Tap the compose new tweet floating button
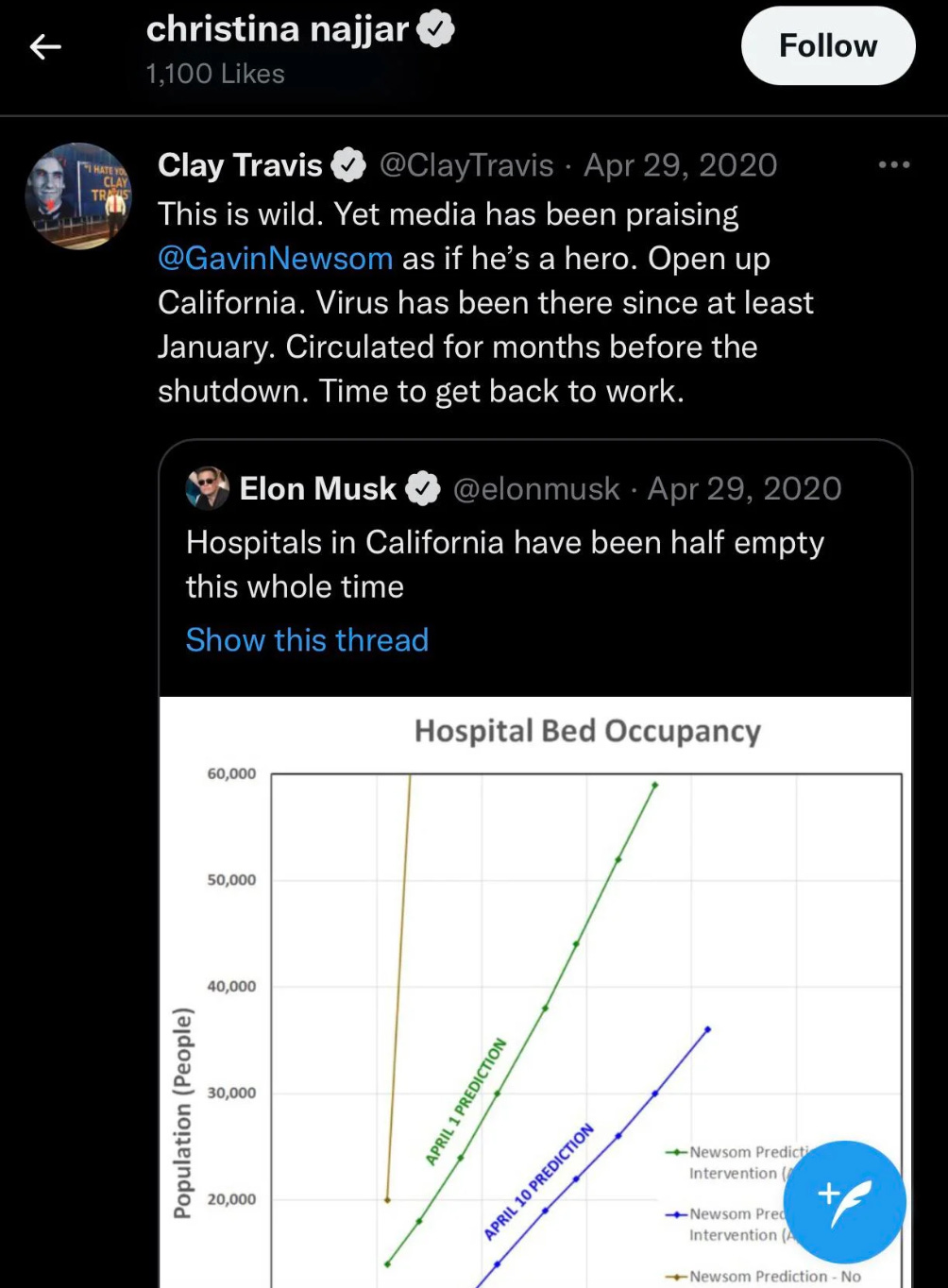This screenshot has height=1288, width=948. pyautogui.click(x=844, y=1202)
